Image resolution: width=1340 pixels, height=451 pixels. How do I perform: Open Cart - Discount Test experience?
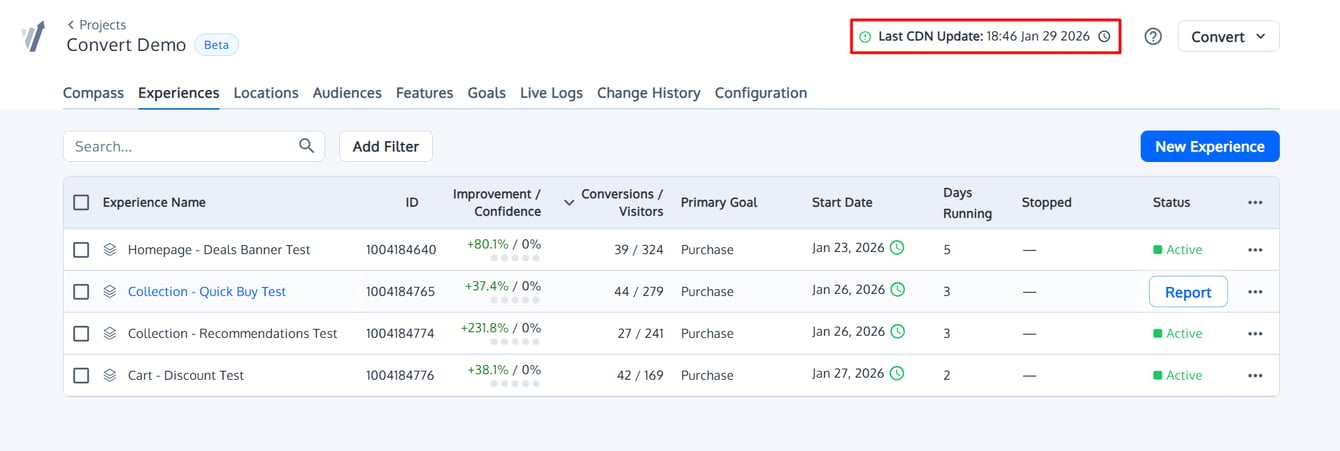pos(186,376)
